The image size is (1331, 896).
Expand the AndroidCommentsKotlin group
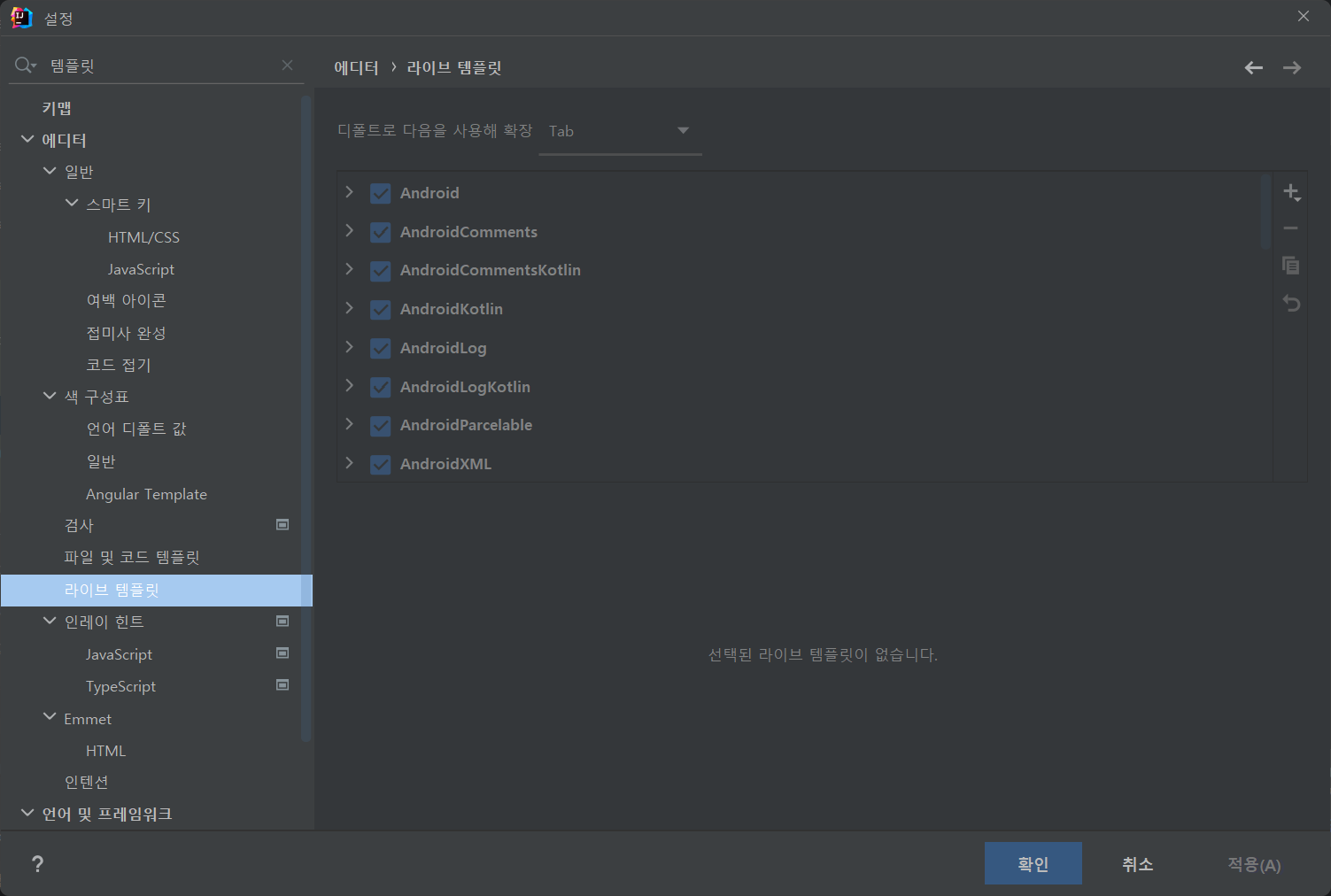point(349,269)
